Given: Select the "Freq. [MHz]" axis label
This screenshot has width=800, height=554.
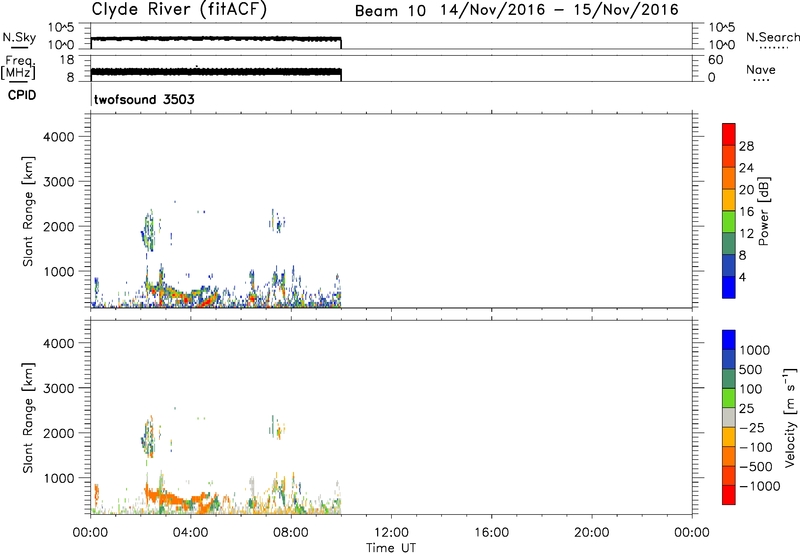Looking at the screenshot, I should point(18,68).
